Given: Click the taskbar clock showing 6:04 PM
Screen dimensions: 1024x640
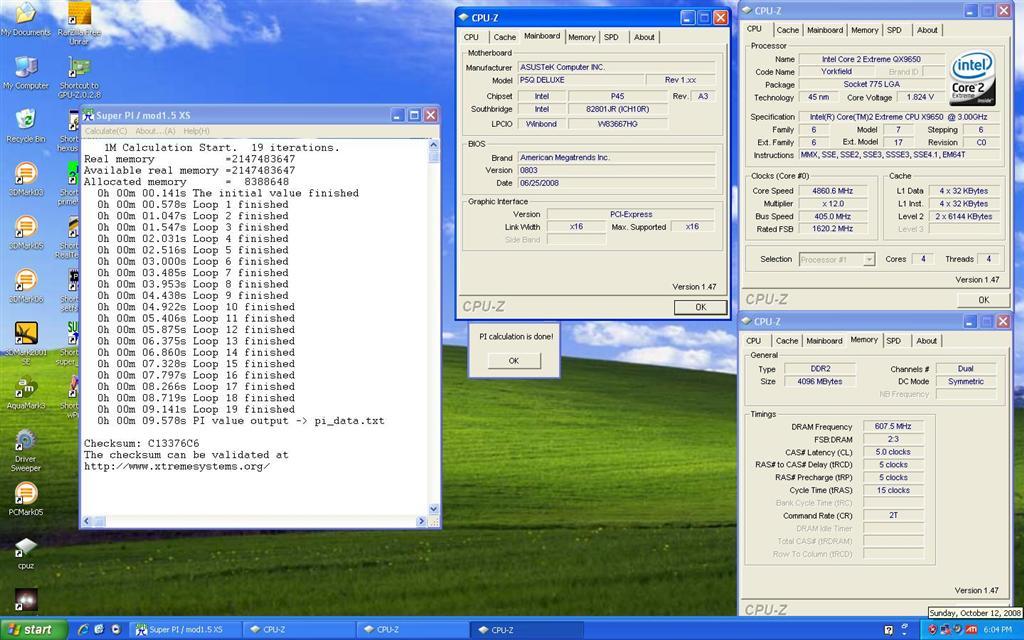Looking at the screenshot, I should (997, 630).
